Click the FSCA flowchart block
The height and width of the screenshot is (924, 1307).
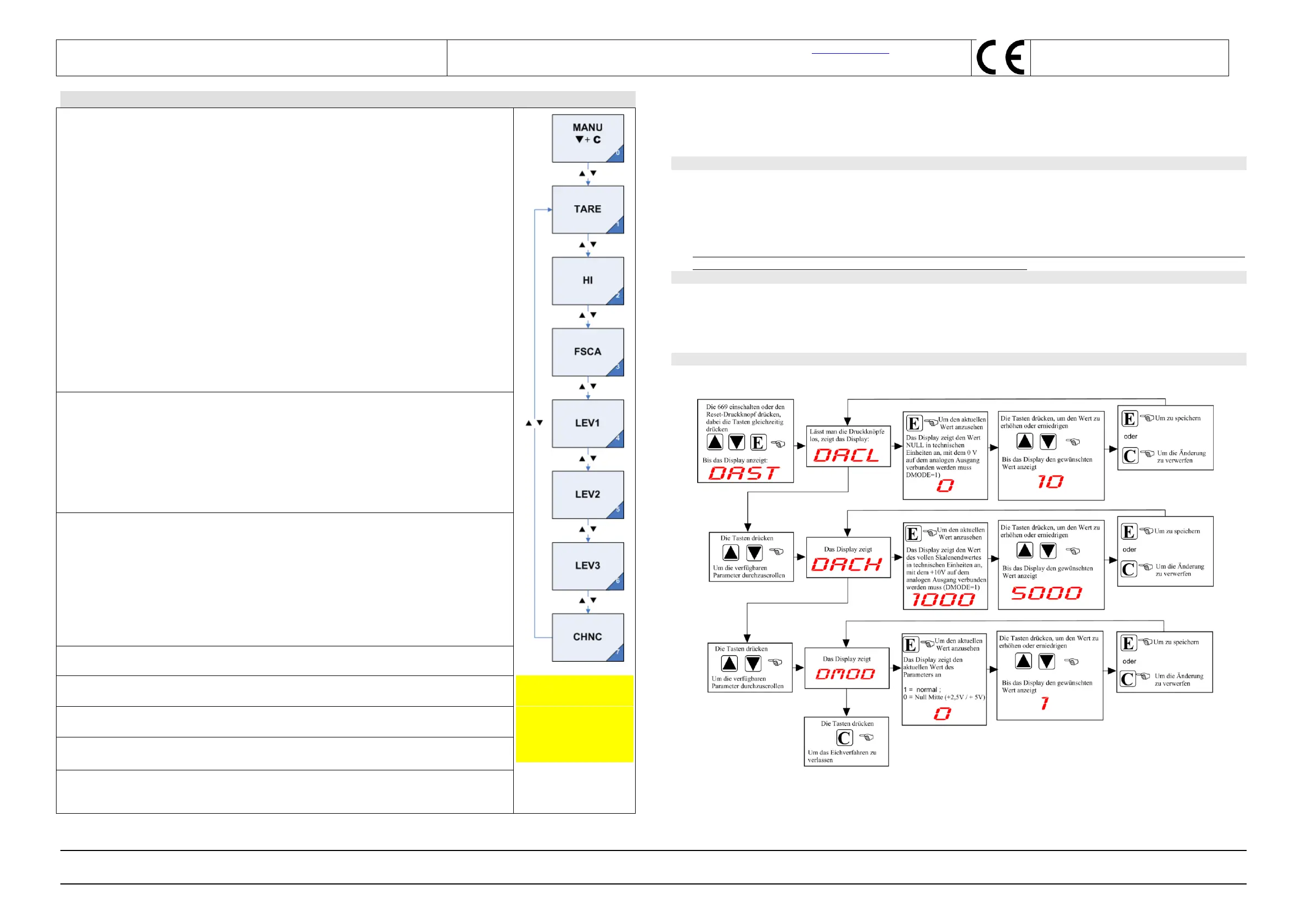pos(587,352)
